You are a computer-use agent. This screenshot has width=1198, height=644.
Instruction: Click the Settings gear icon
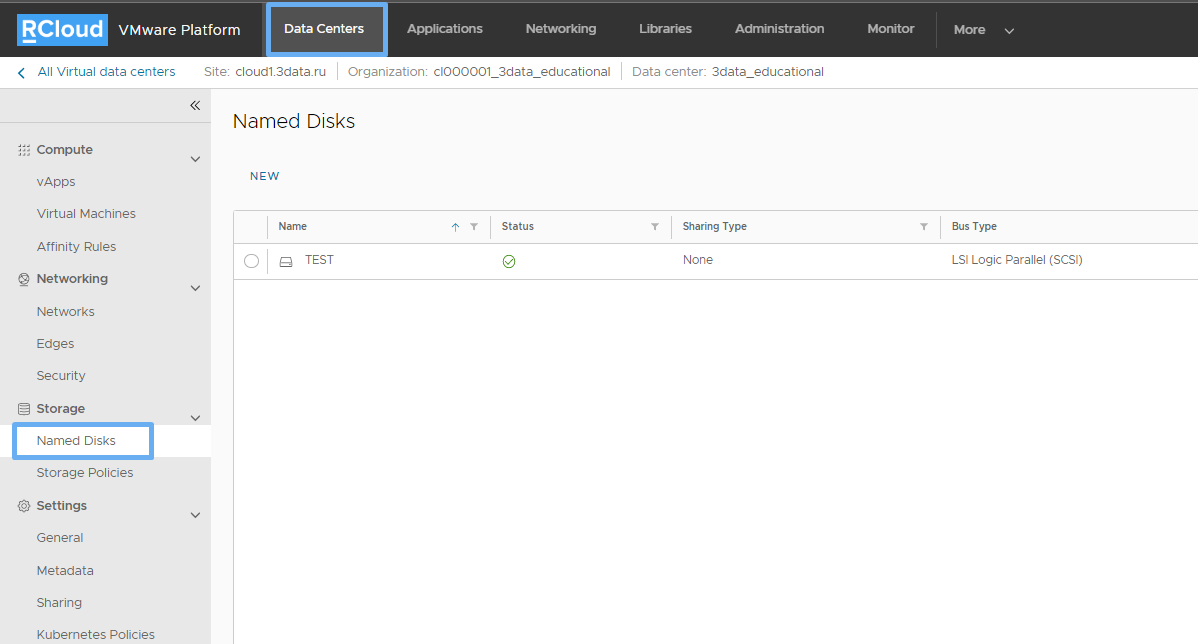click(x=24, y=506)
